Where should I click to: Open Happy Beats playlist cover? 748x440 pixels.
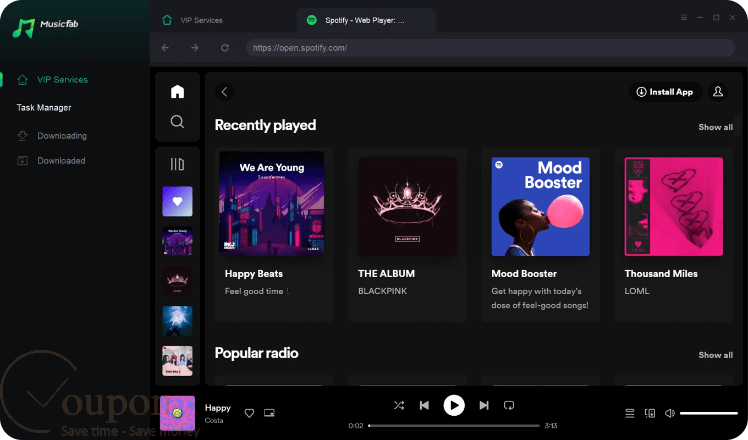pyautogui.click(x=272, y=204)
